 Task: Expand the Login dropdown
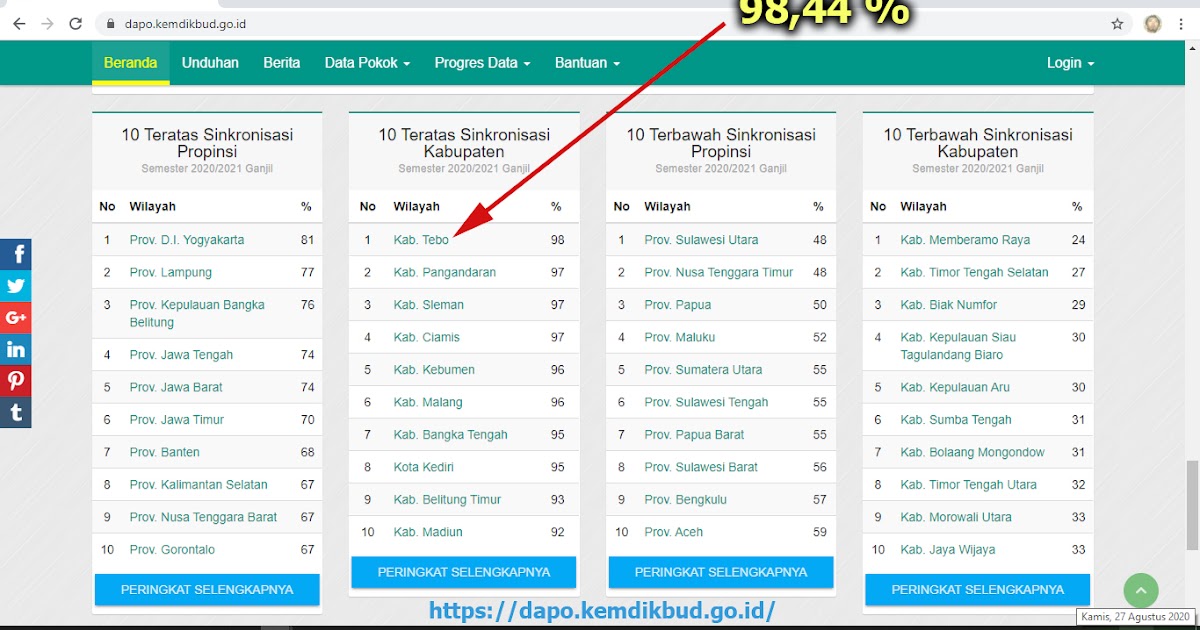1069,62
